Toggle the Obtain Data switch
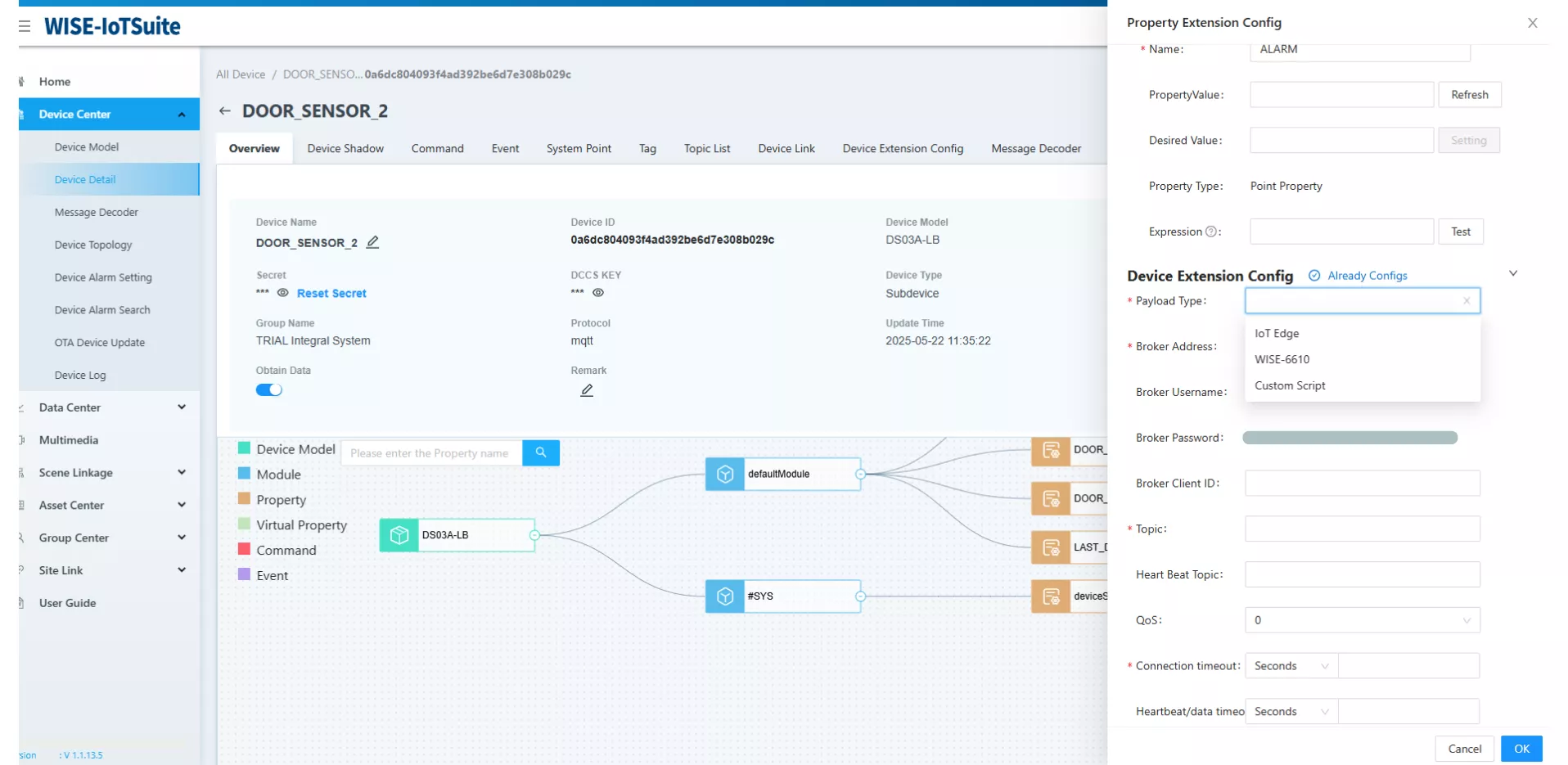Viewport: 1568px width, 765px height. point(269,389)
